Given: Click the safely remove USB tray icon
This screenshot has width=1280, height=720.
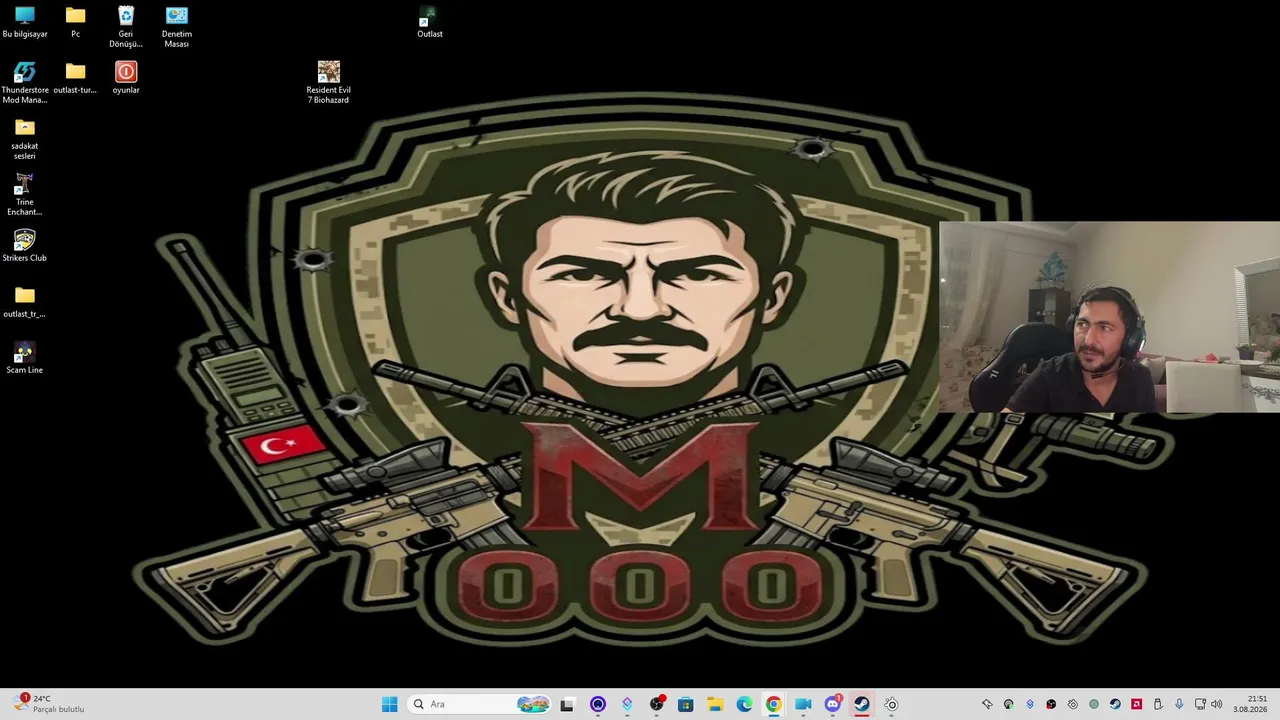Looking at the screenshot, I should click(1158, 704).
